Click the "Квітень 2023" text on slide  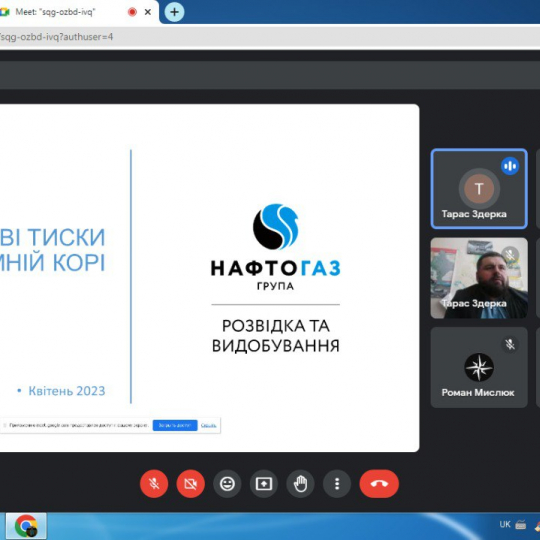point(66,391)
